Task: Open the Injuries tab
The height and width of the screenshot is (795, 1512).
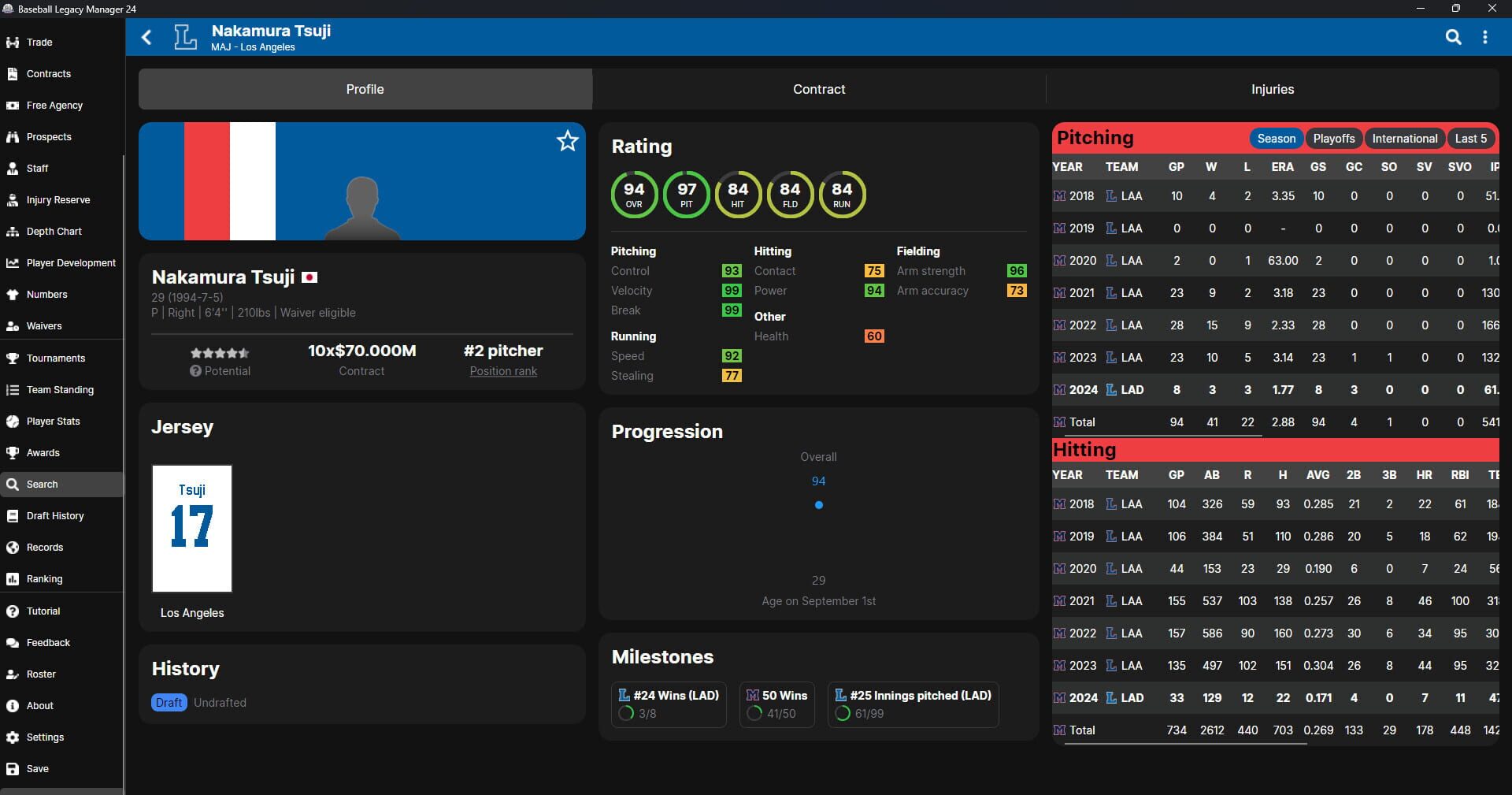Action: (1272, 89)
